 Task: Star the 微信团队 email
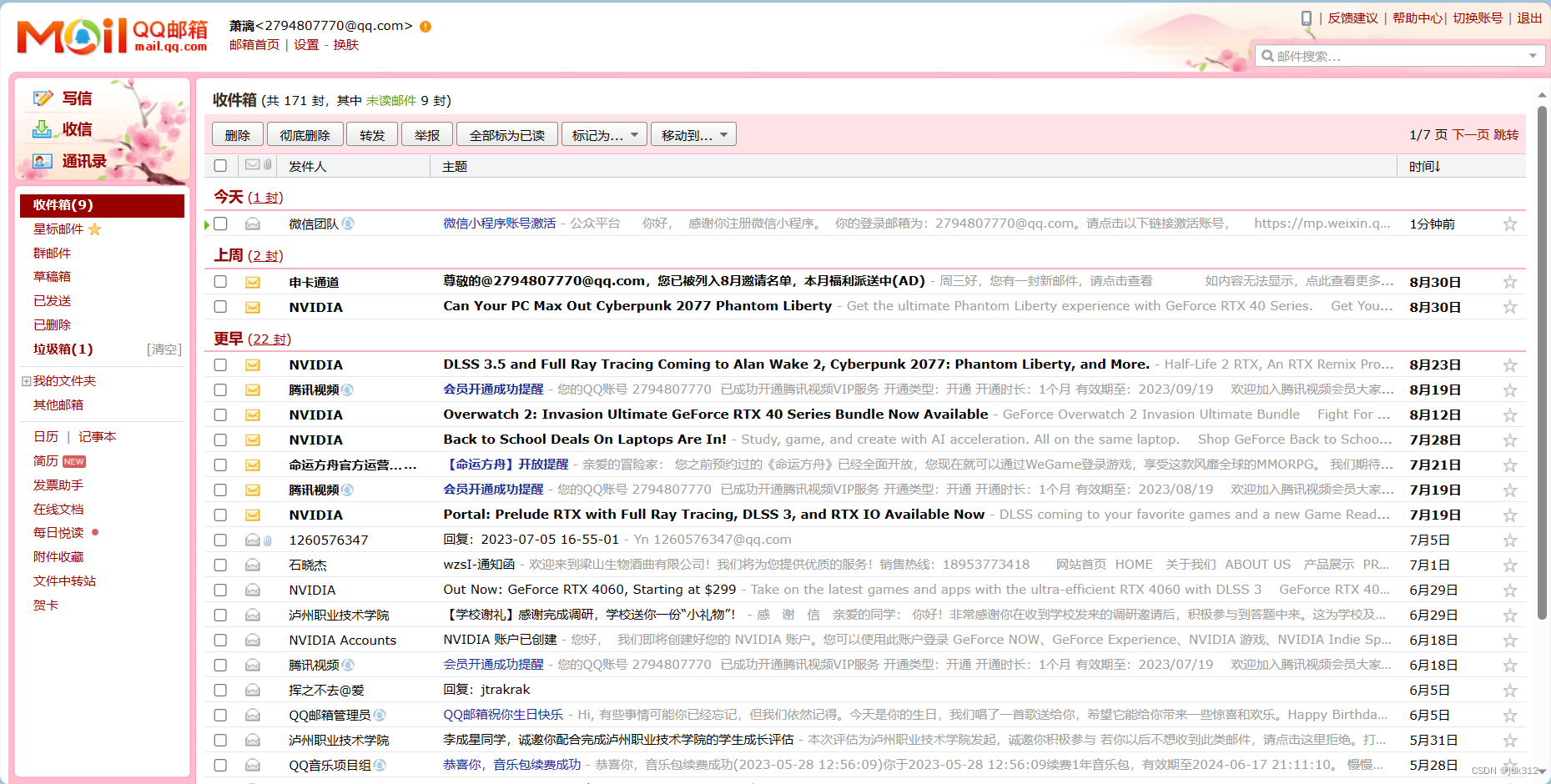click(x=1509, y=224)
